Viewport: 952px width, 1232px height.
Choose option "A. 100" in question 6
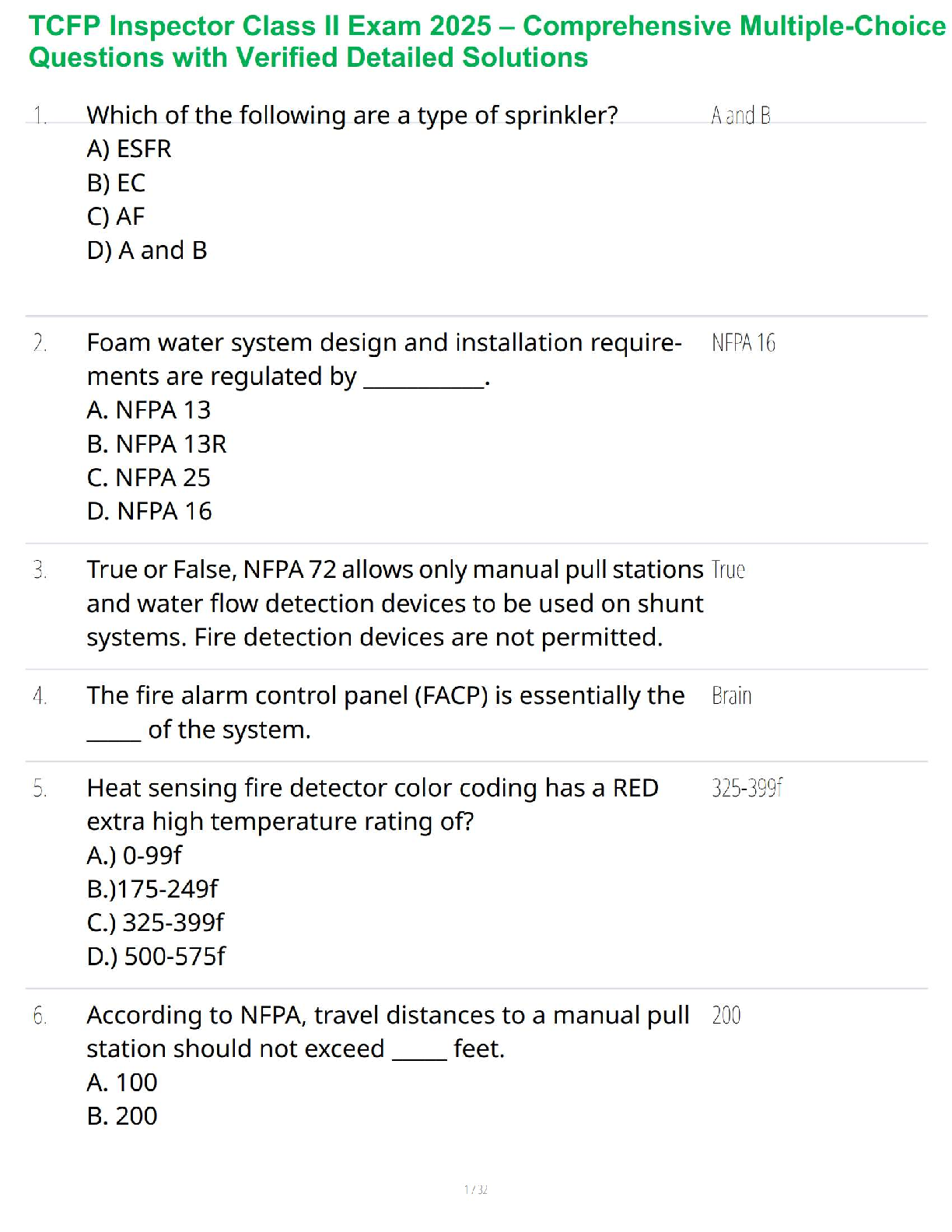[x=122, y=1083]
